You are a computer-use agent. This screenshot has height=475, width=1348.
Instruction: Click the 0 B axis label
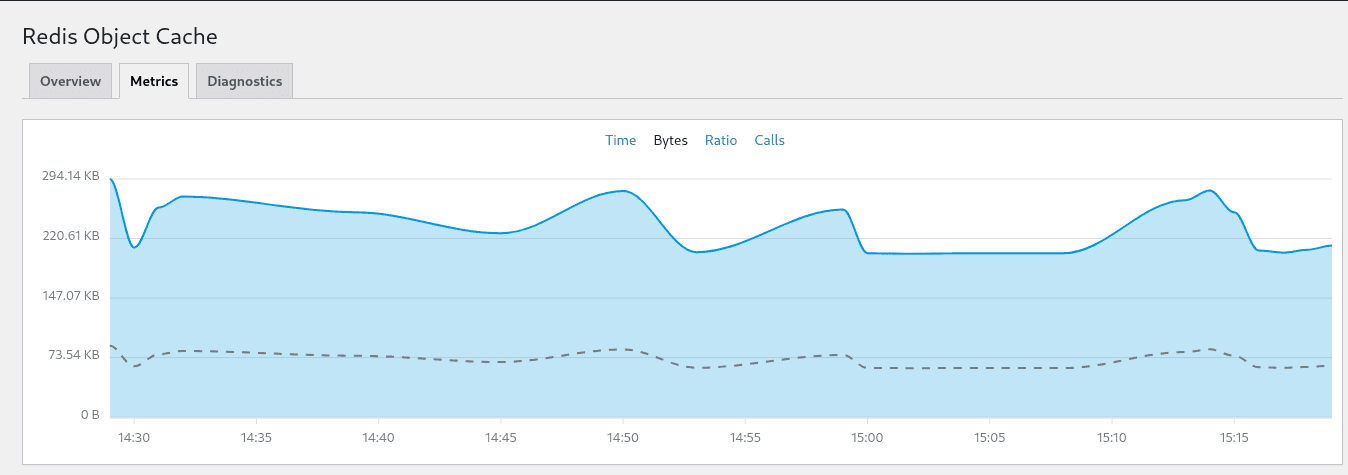pyautogui.click(x=89, y=414)
